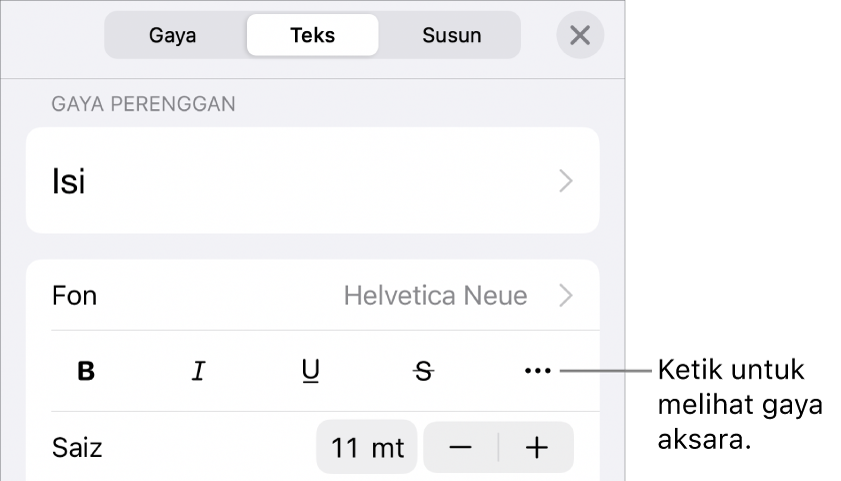Select the Teks tab

pos(313,35)
